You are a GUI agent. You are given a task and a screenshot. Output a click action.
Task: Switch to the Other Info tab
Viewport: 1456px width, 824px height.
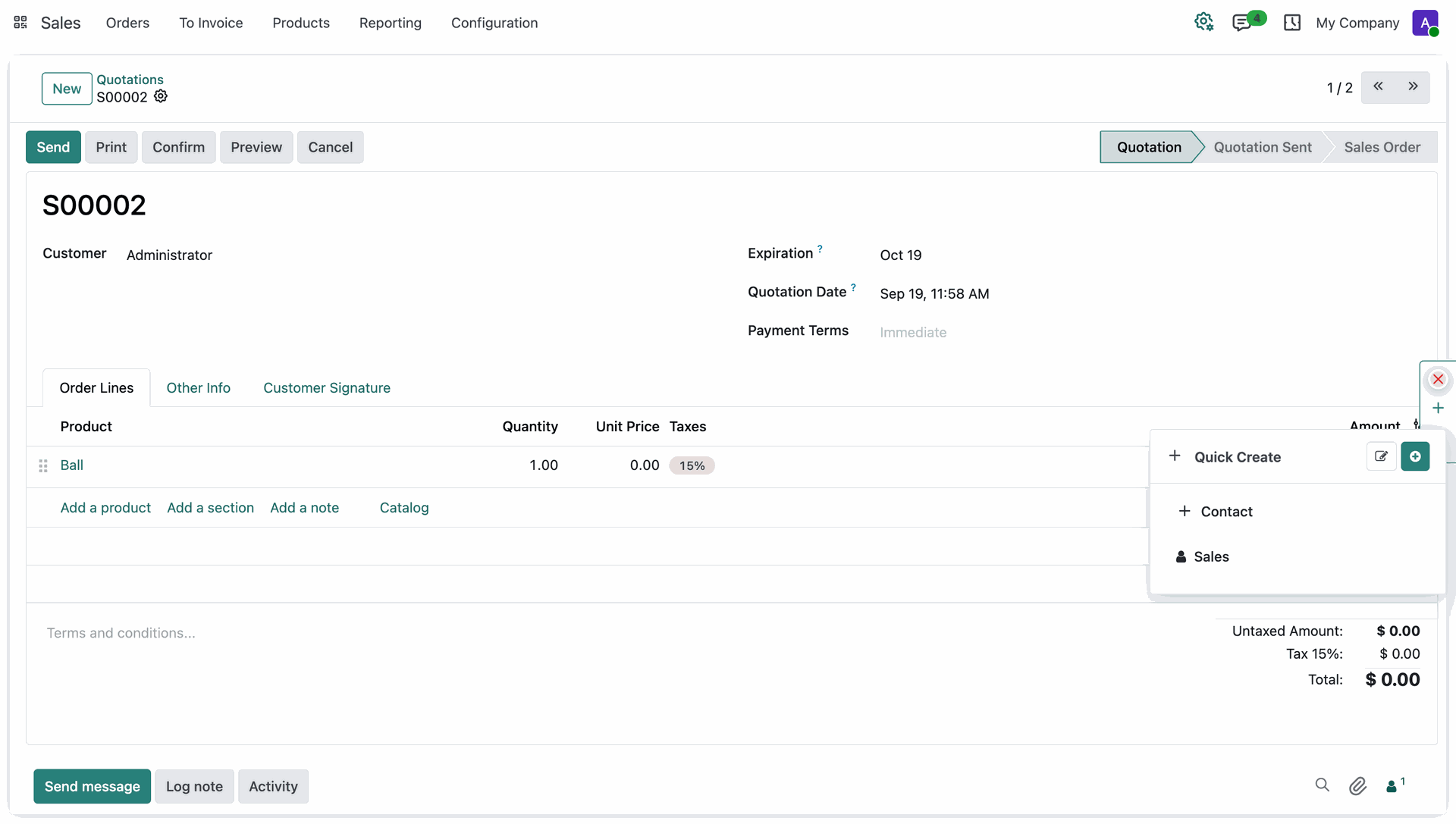point(198,388)
